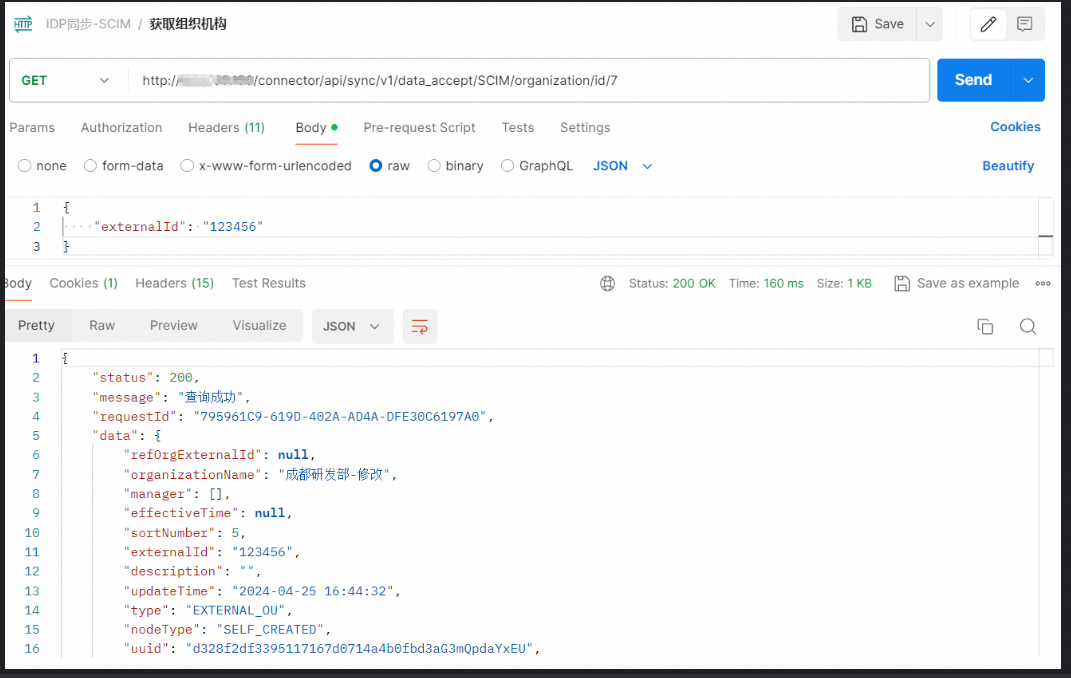Select the GraphQL body radio button
The width and height of the screenshot is (1071, 678).
tap(508, 166)
